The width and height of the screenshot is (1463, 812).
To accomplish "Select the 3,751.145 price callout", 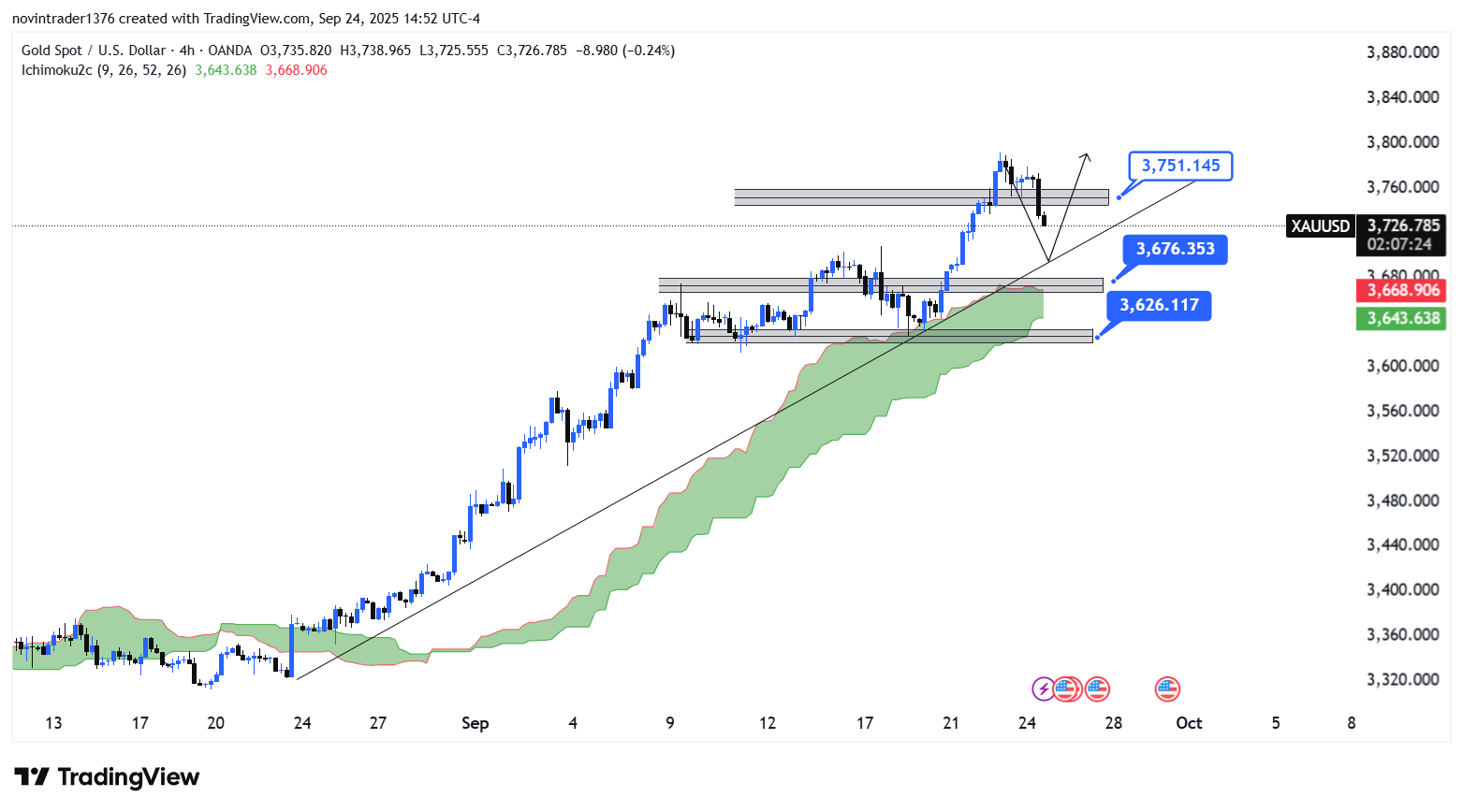I will [1180, 166].
